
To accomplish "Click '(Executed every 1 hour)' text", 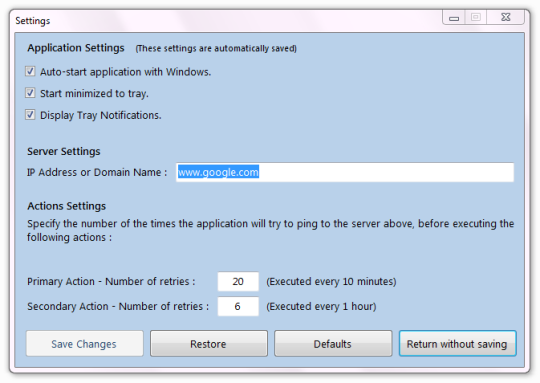I will coord(321,306).
